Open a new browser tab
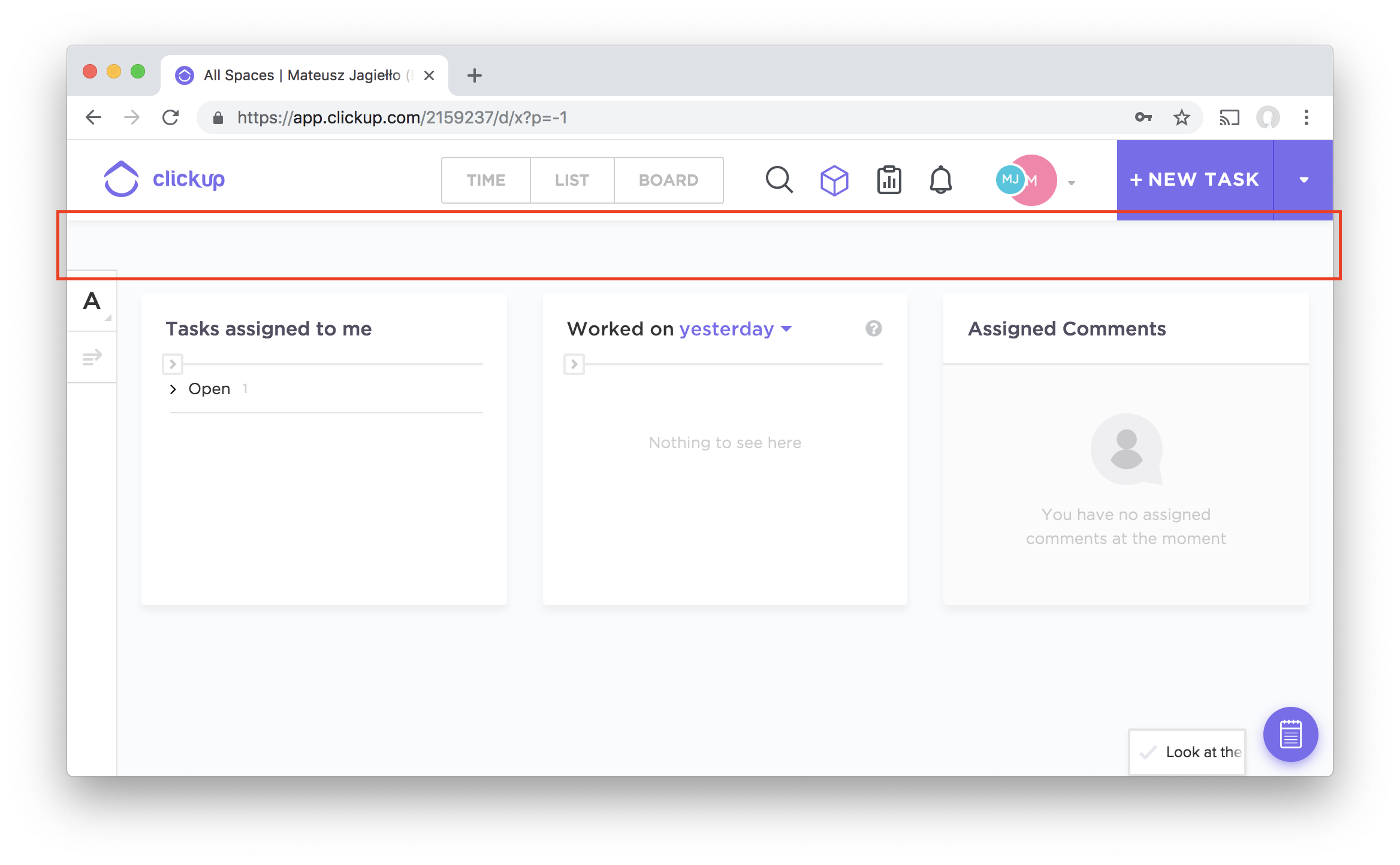1400x865 pixels. [475, 75]
